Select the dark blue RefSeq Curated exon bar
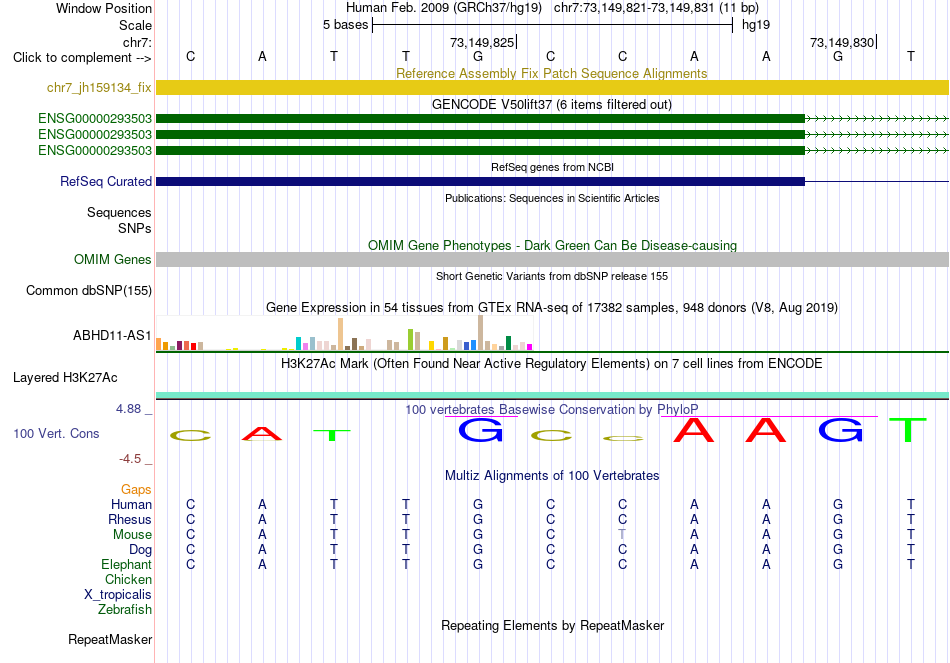This screenshot has height=663, width=950. pos(480,181)
